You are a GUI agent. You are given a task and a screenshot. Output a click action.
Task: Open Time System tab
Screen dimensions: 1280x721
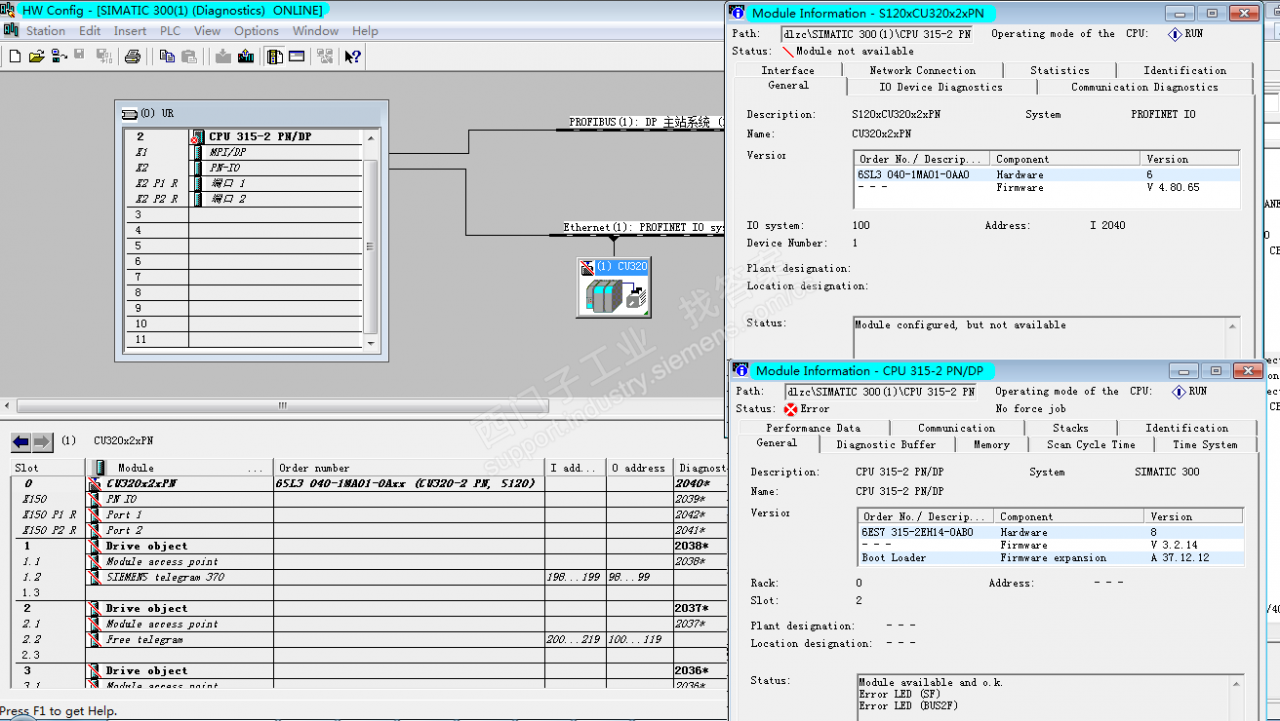click(x=1205, y=445)
